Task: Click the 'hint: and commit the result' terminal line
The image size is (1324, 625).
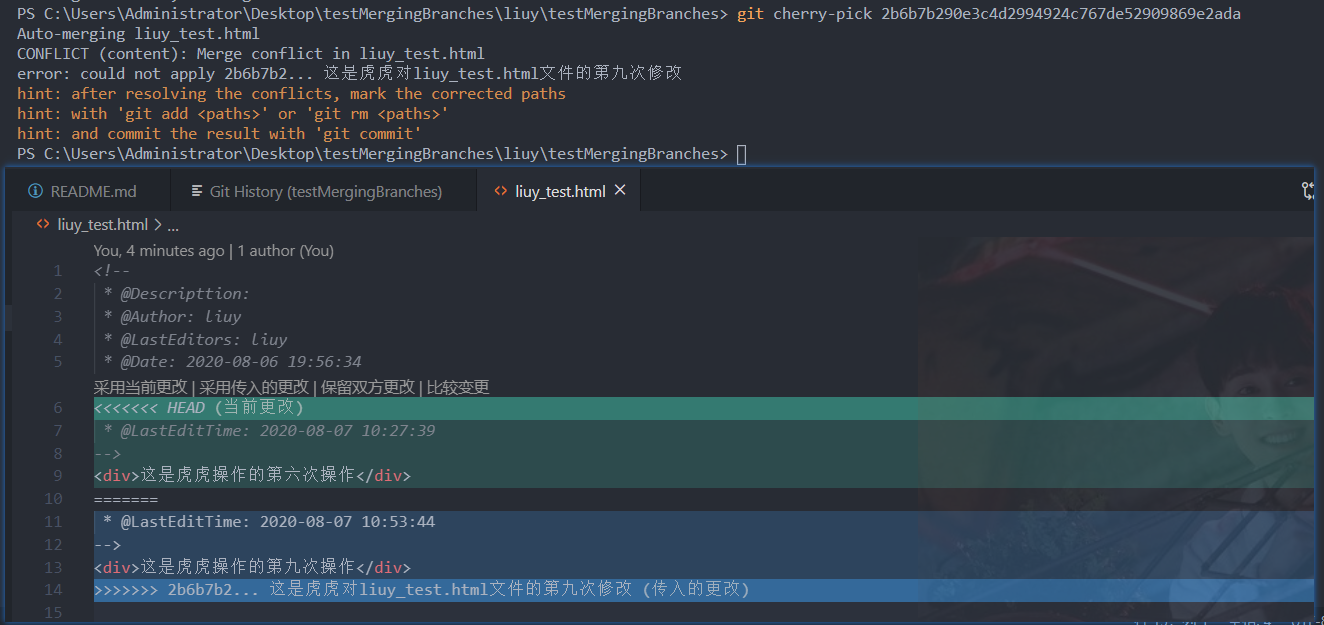Action: pyautogui.click(x=219, y=134)
